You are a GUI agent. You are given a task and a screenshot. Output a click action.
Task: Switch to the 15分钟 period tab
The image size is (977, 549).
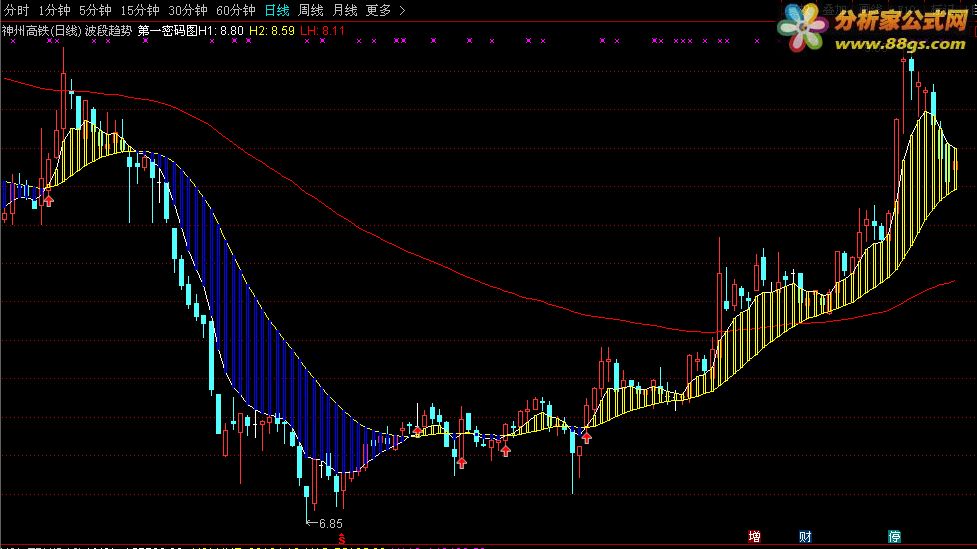tap(140, 11)
